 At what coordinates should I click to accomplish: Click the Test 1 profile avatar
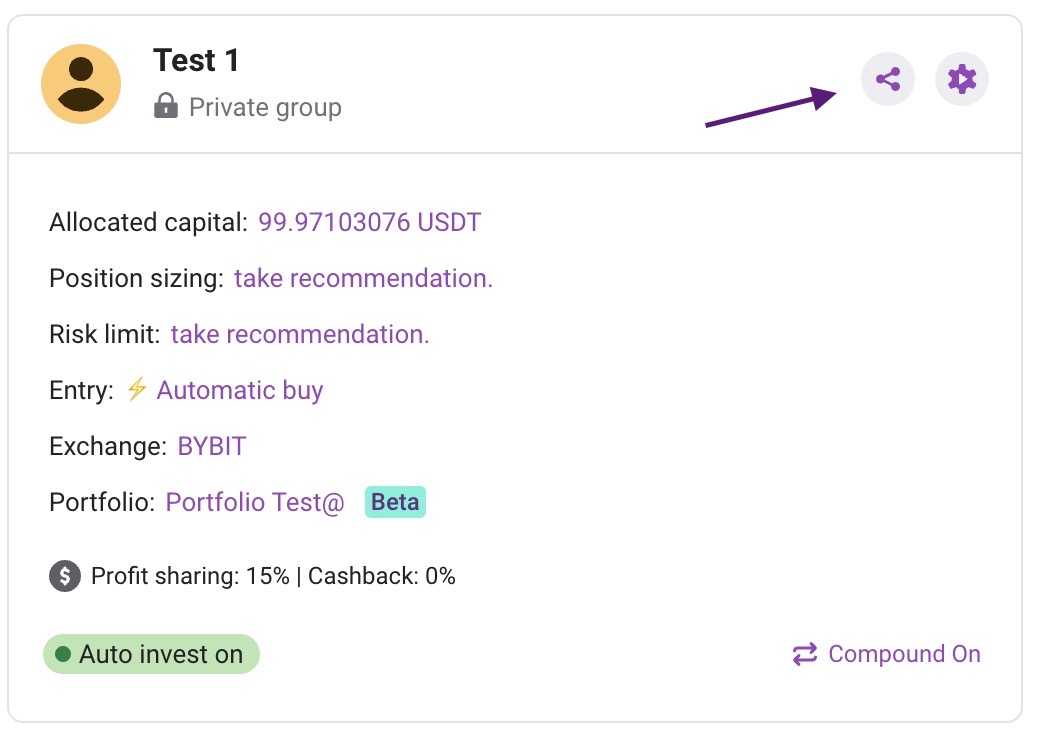[81, 84]
